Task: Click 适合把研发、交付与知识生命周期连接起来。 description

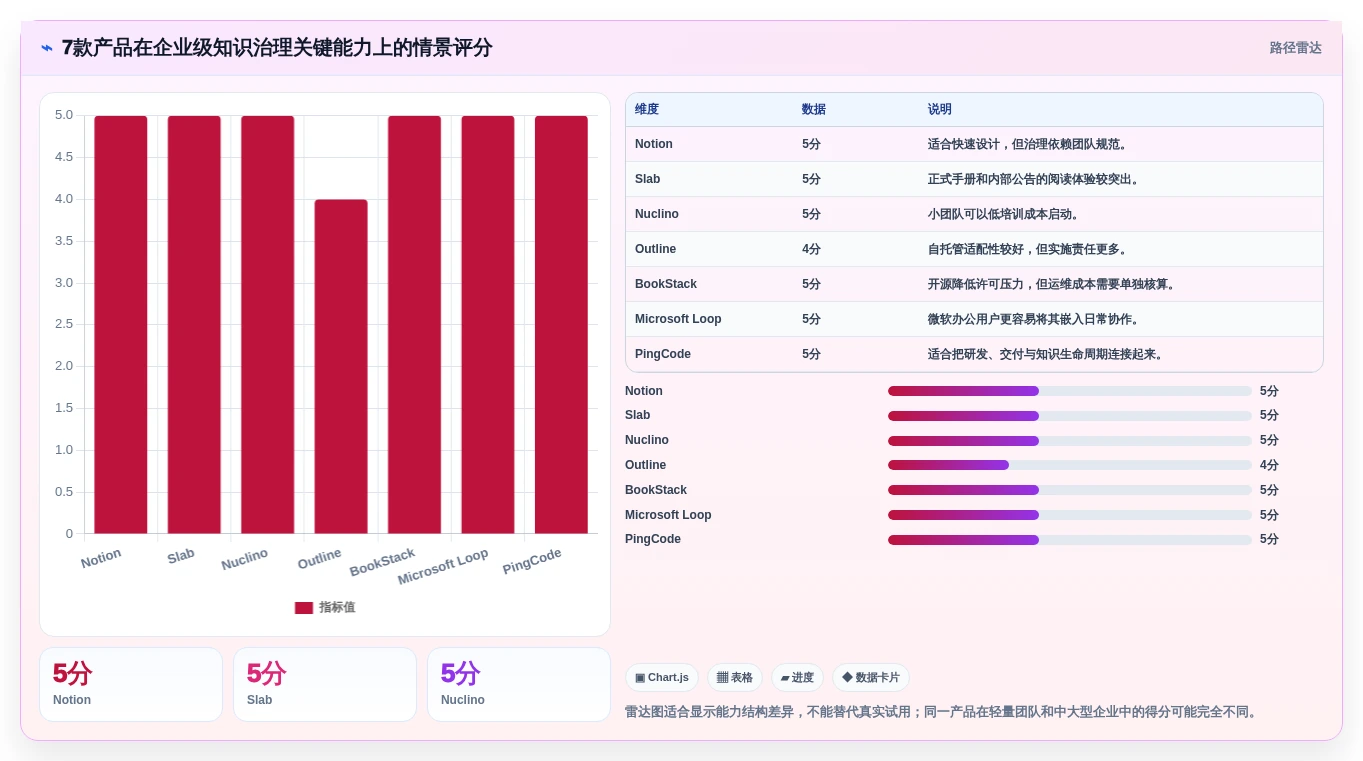Action: (1048, 354)
